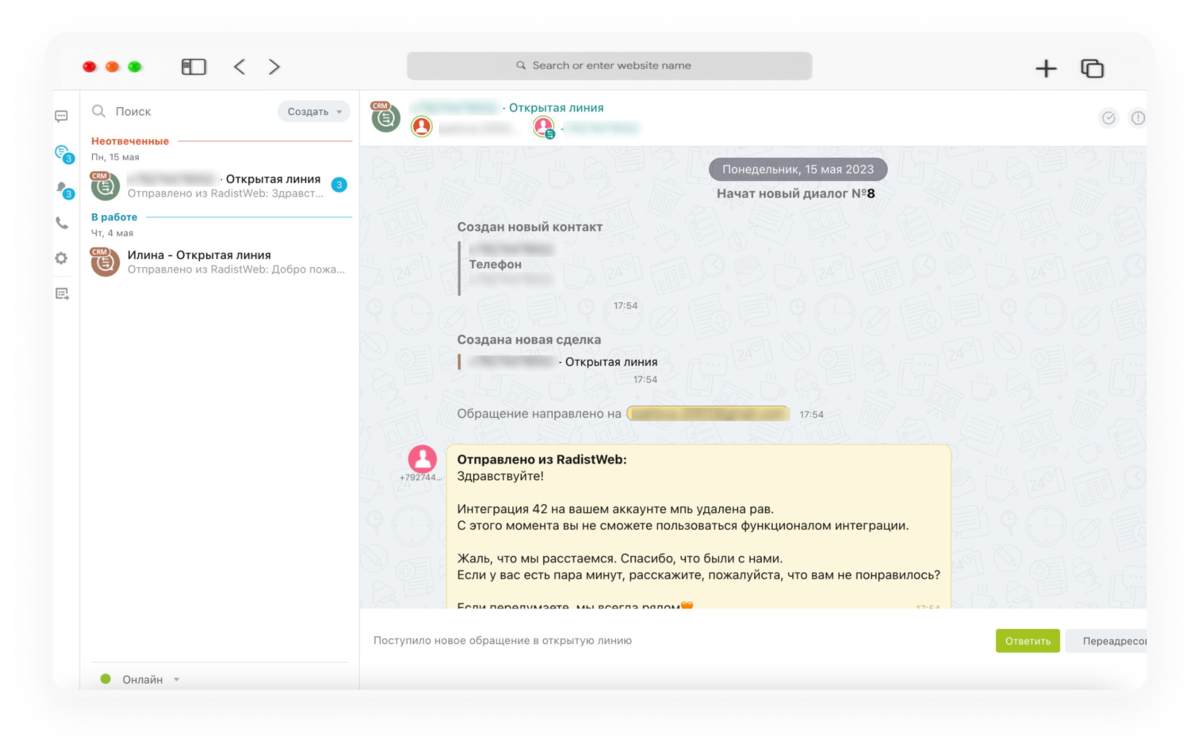Click the Ответить button
Image resolution: width=1200 pixels, height=756 pixels.
coord(1028,641)
